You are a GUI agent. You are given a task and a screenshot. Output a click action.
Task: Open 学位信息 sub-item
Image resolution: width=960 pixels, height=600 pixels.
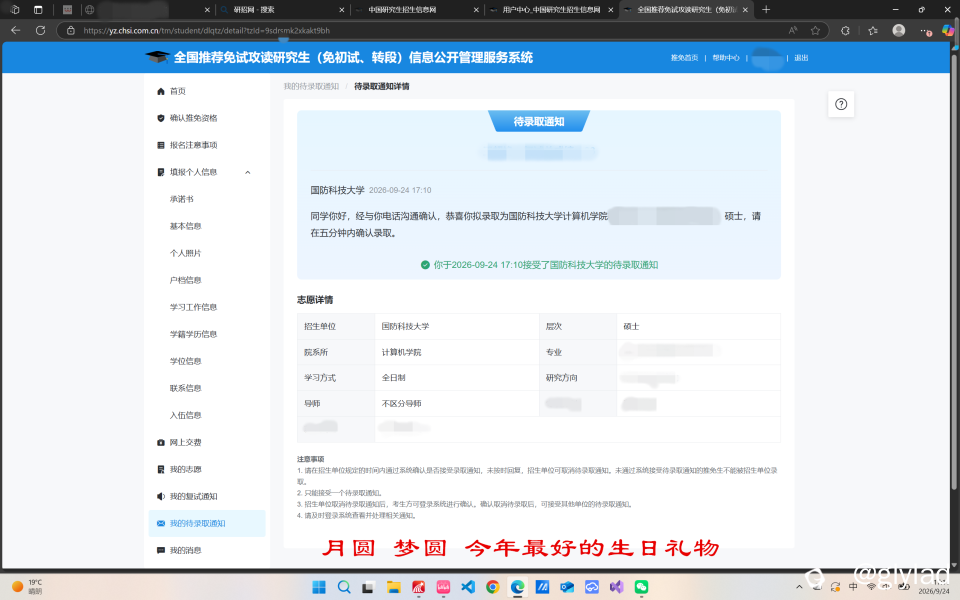point(186,361)
